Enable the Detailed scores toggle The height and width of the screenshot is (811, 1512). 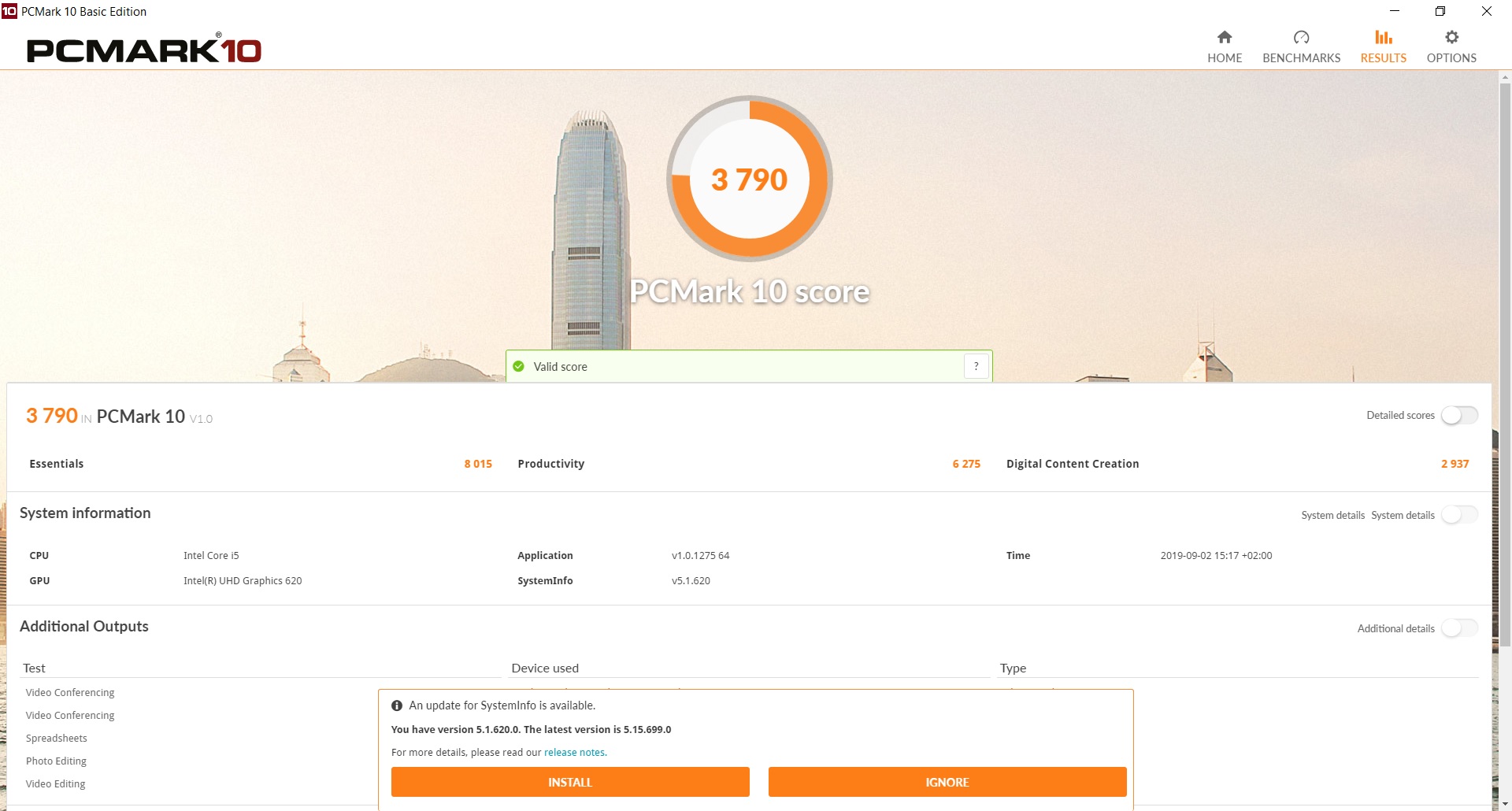click(1459, 415)
